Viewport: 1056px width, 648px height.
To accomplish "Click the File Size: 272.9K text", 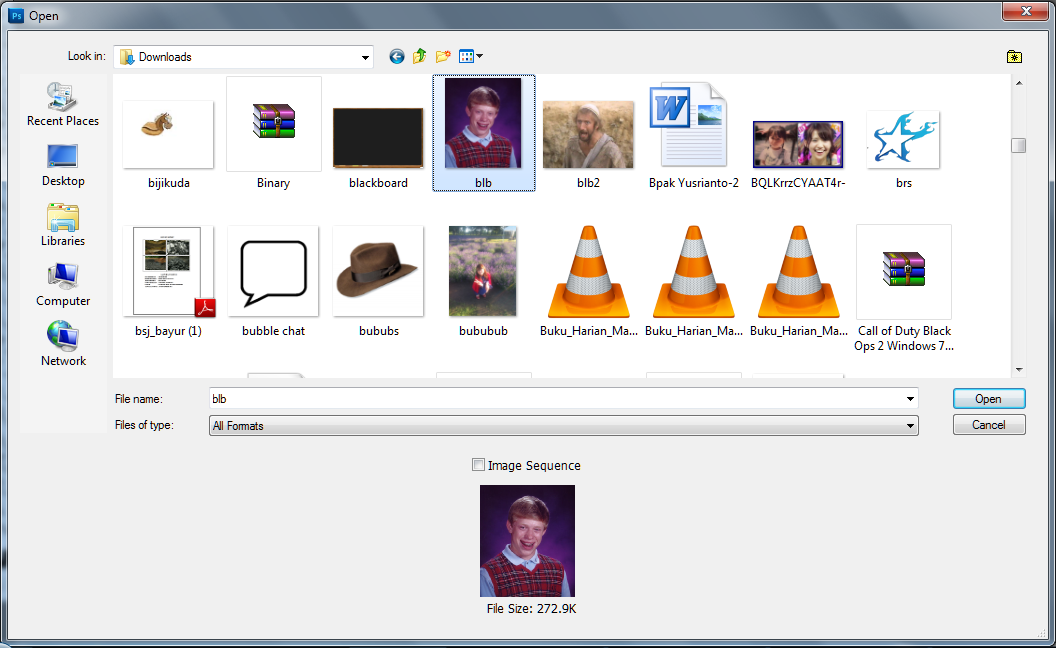I will [531, 609].
